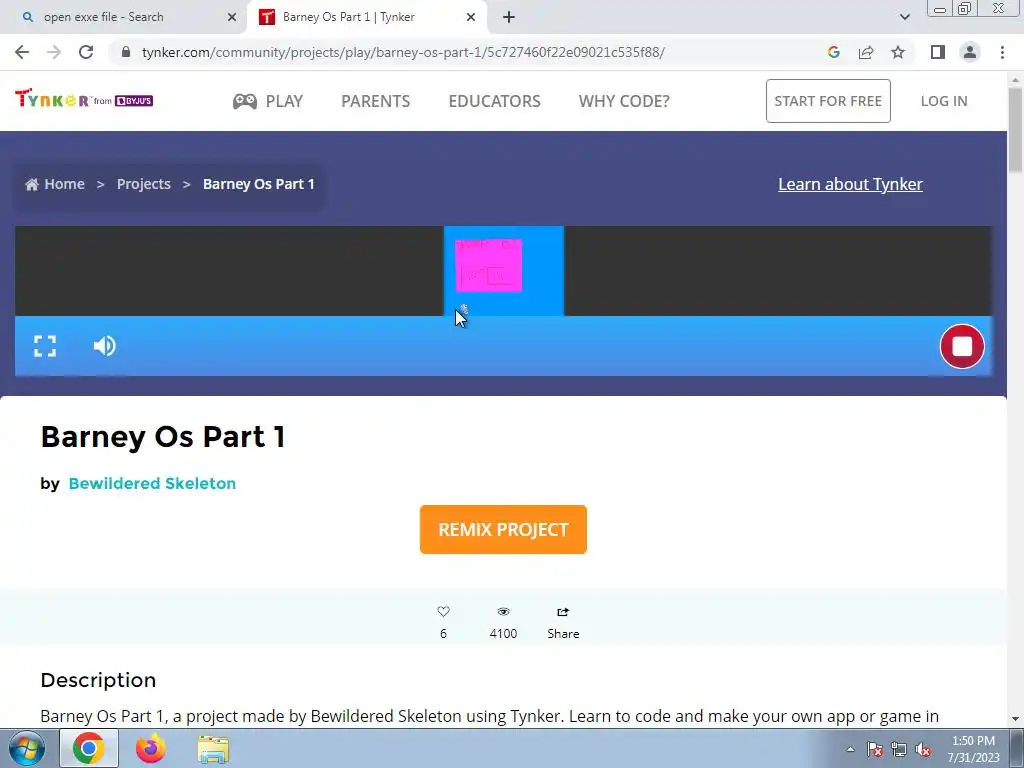The height and width of the screenshot is (768, 1024).
Task: Click the Tynker logo
Action: click(84, 99)
